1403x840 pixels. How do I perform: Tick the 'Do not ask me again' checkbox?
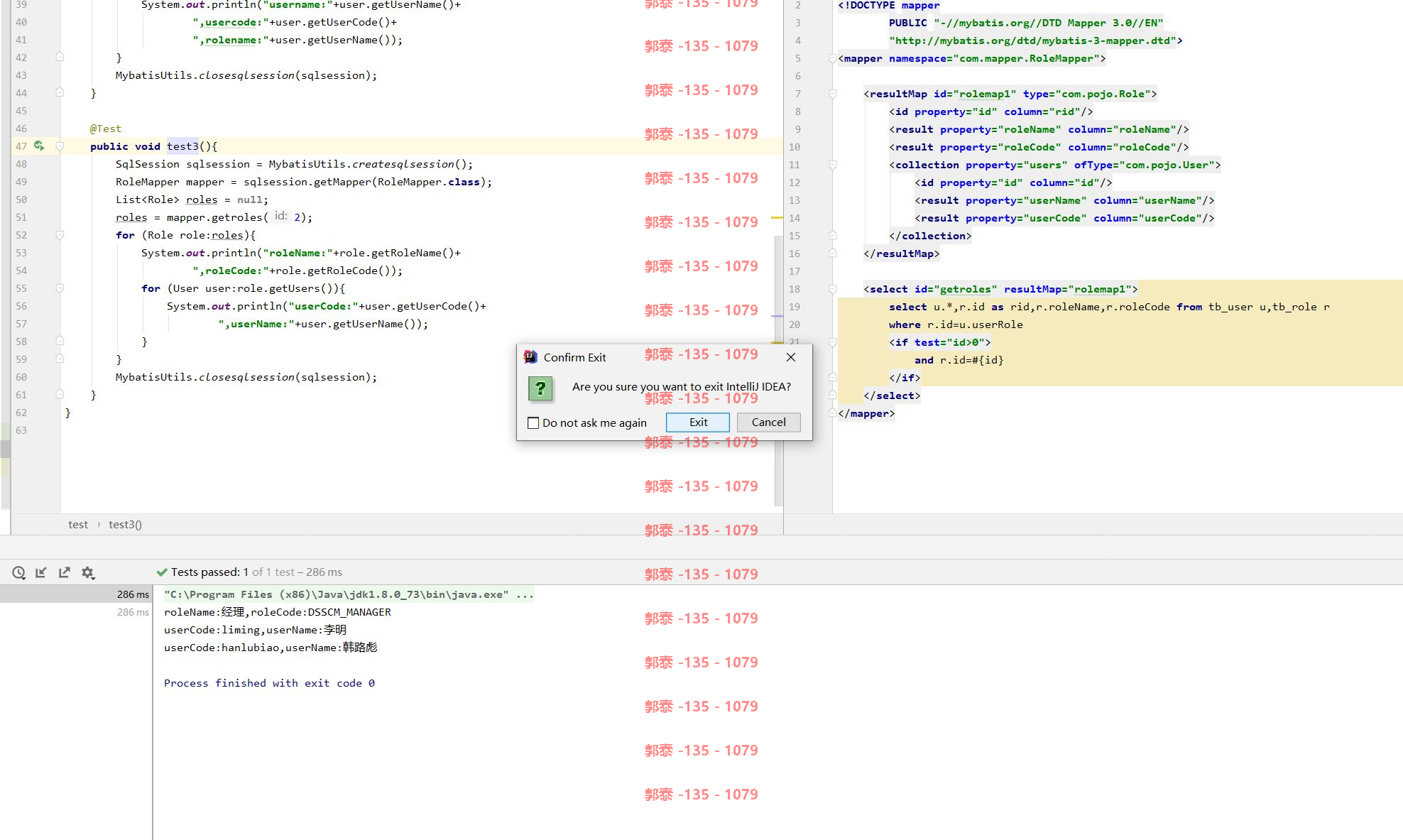[533, 422]
